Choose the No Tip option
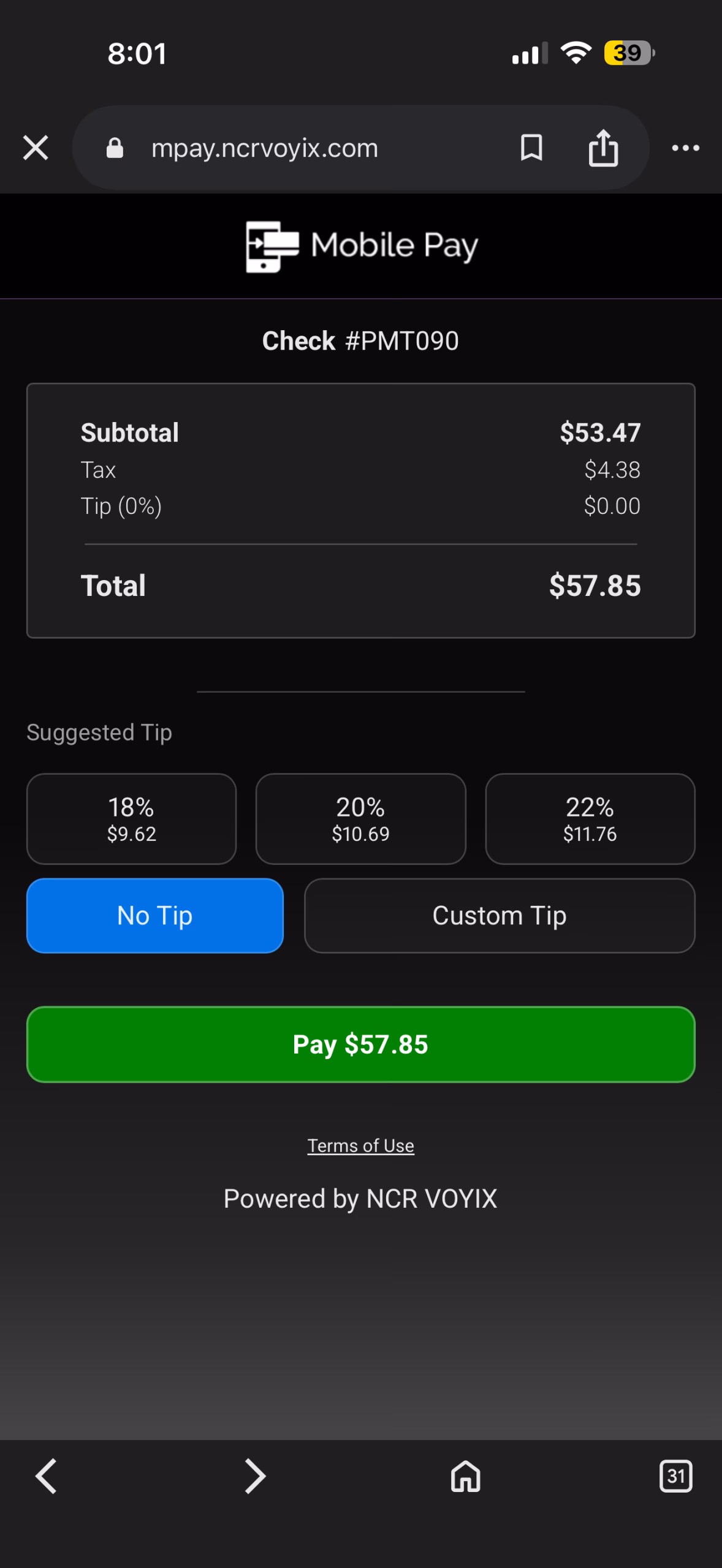722x1568 pixels. (x=155, y=916)
